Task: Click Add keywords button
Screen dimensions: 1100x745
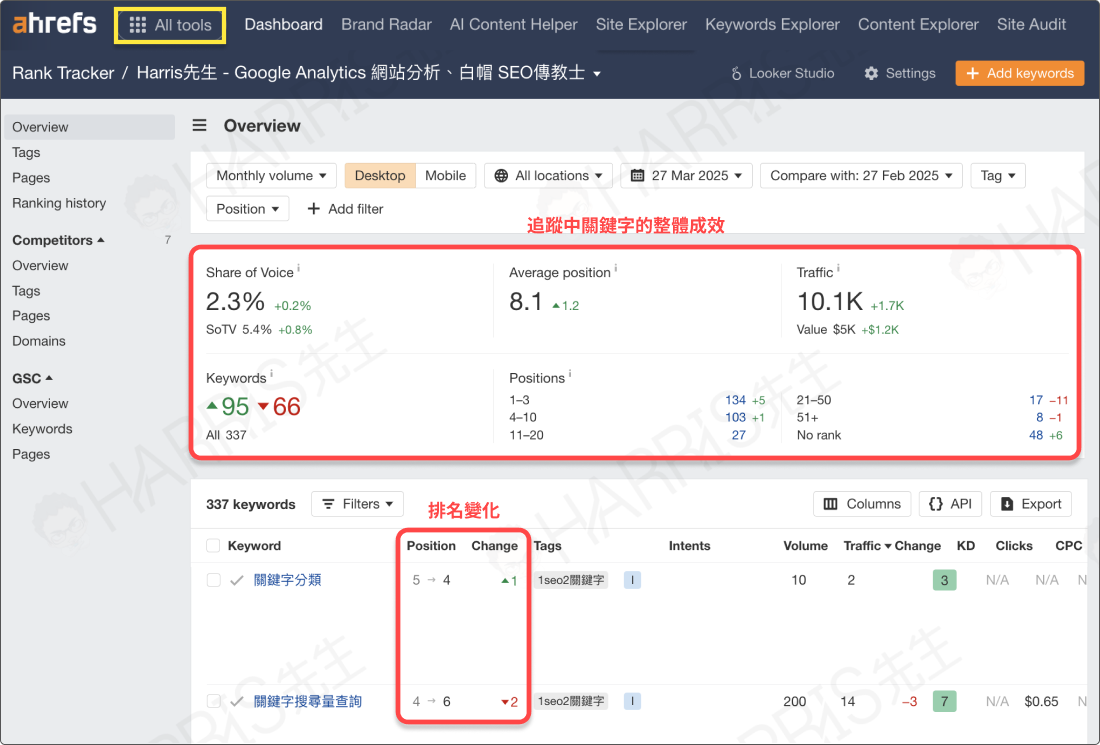Action: (x=1019, y=73)
